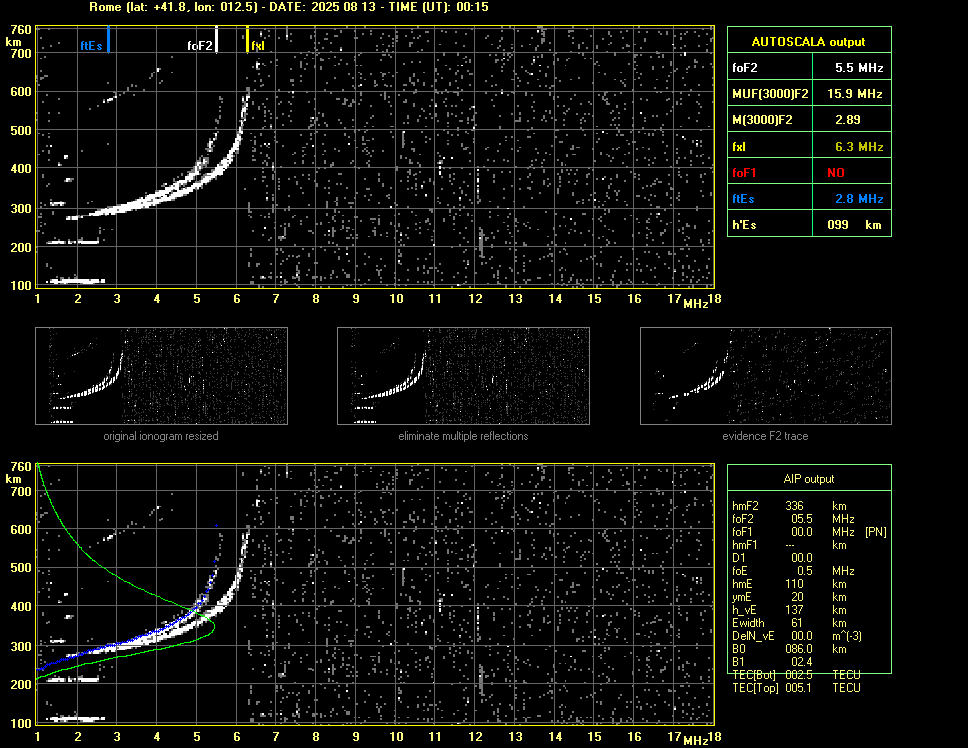Click the 'AUTOSCALA output' table header
This screenshot has width=968, height=748.
tap(809, 42)
